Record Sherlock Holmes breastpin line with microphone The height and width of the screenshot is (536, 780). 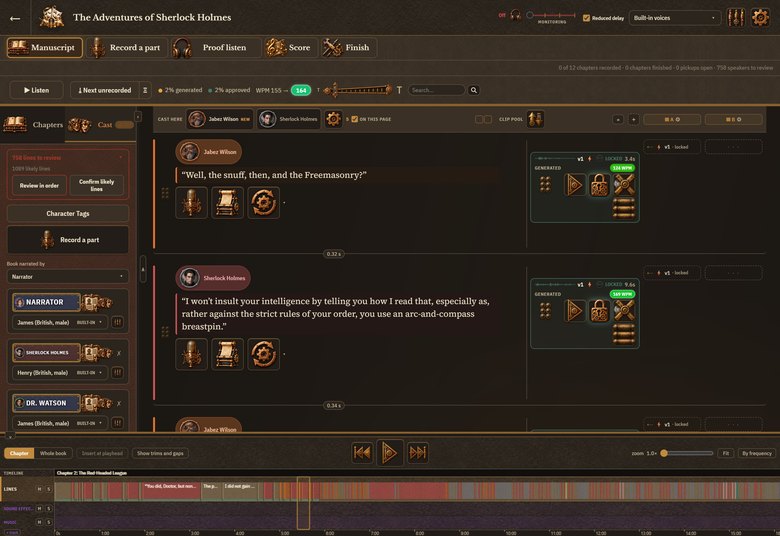point(191,354)
